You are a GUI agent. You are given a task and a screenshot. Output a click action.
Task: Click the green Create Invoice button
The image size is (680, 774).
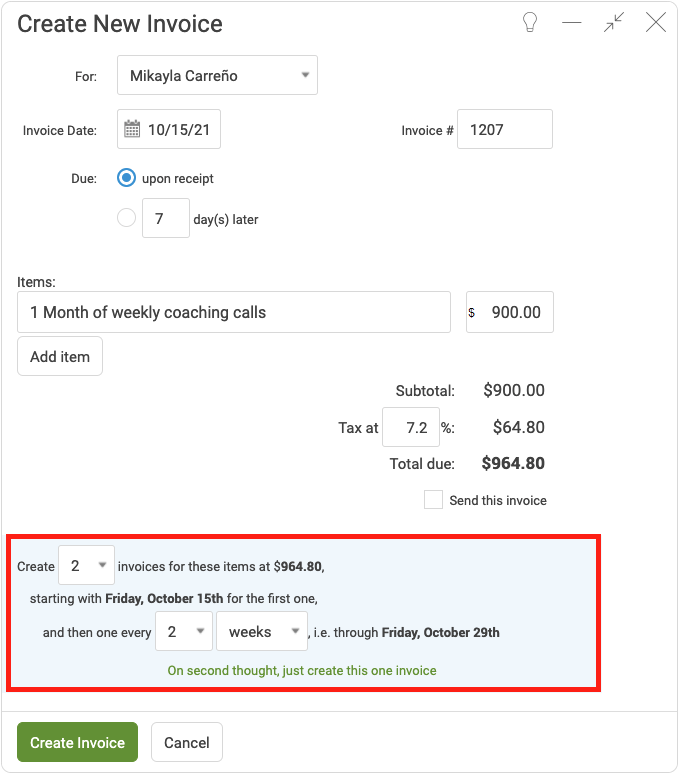point(77,742)
